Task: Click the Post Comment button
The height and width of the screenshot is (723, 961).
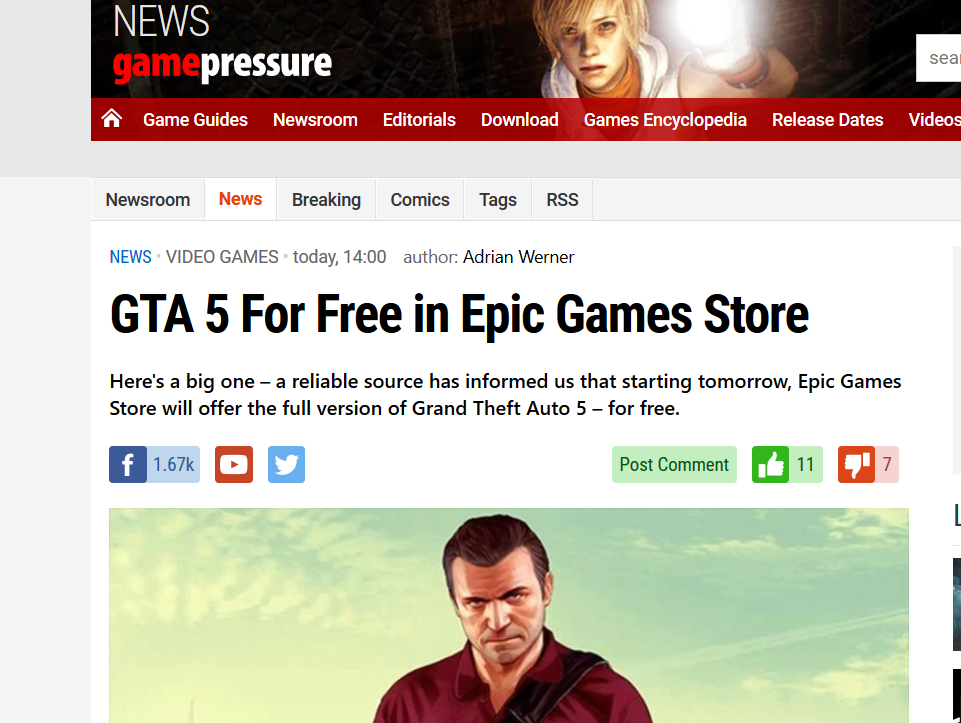Action: 674,464
